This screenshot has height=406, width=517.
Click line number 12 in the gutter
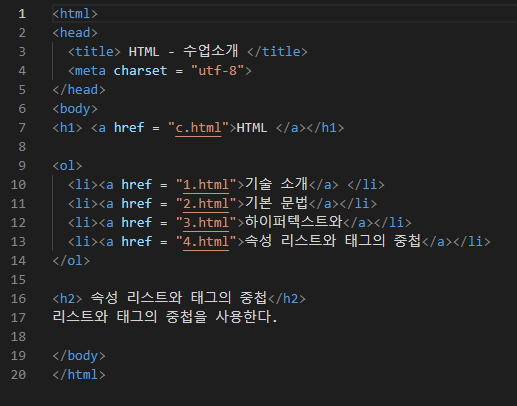pyautogui.click(x=18, y=223)
